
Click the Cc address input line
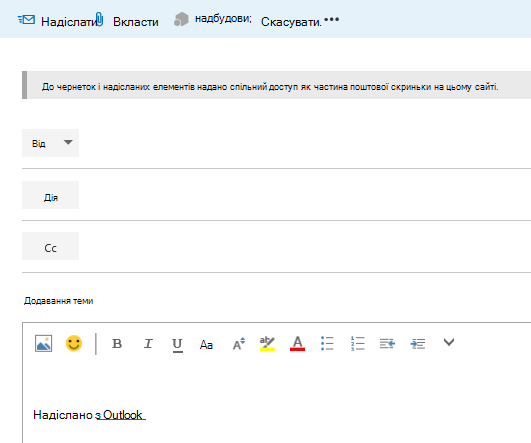tap(305, 246)
